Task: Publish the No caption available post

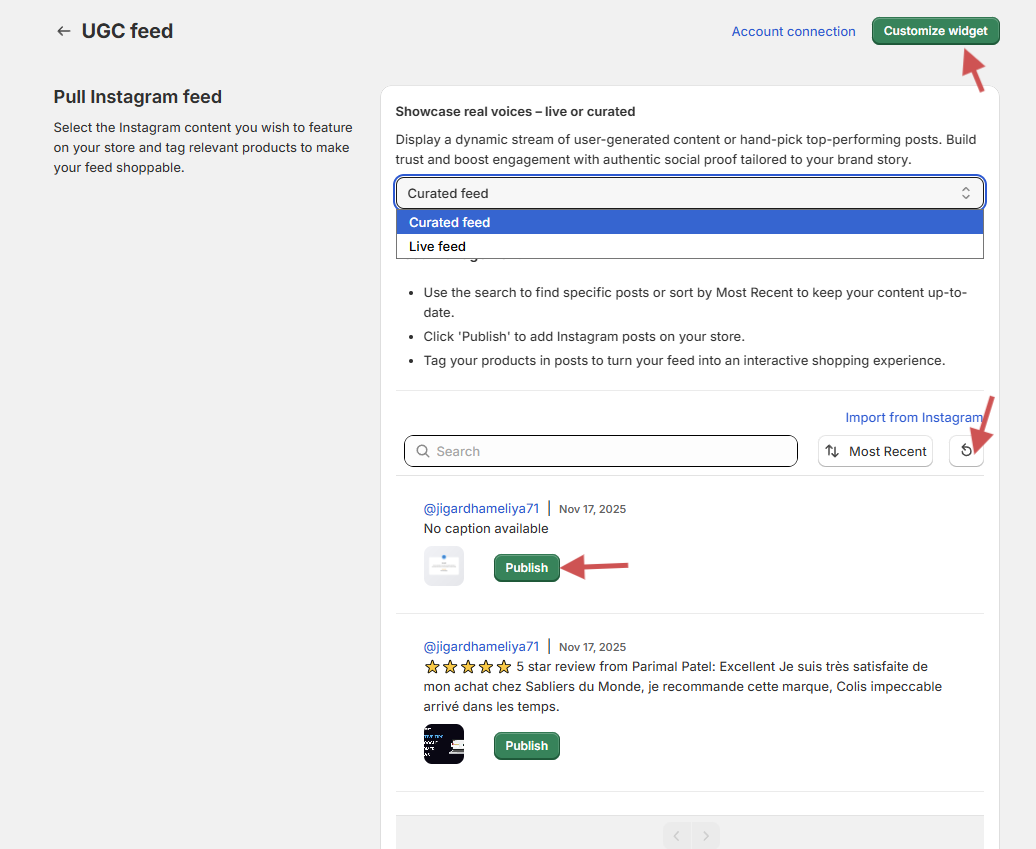Action: pyautogui.click(x=527, y=568)
